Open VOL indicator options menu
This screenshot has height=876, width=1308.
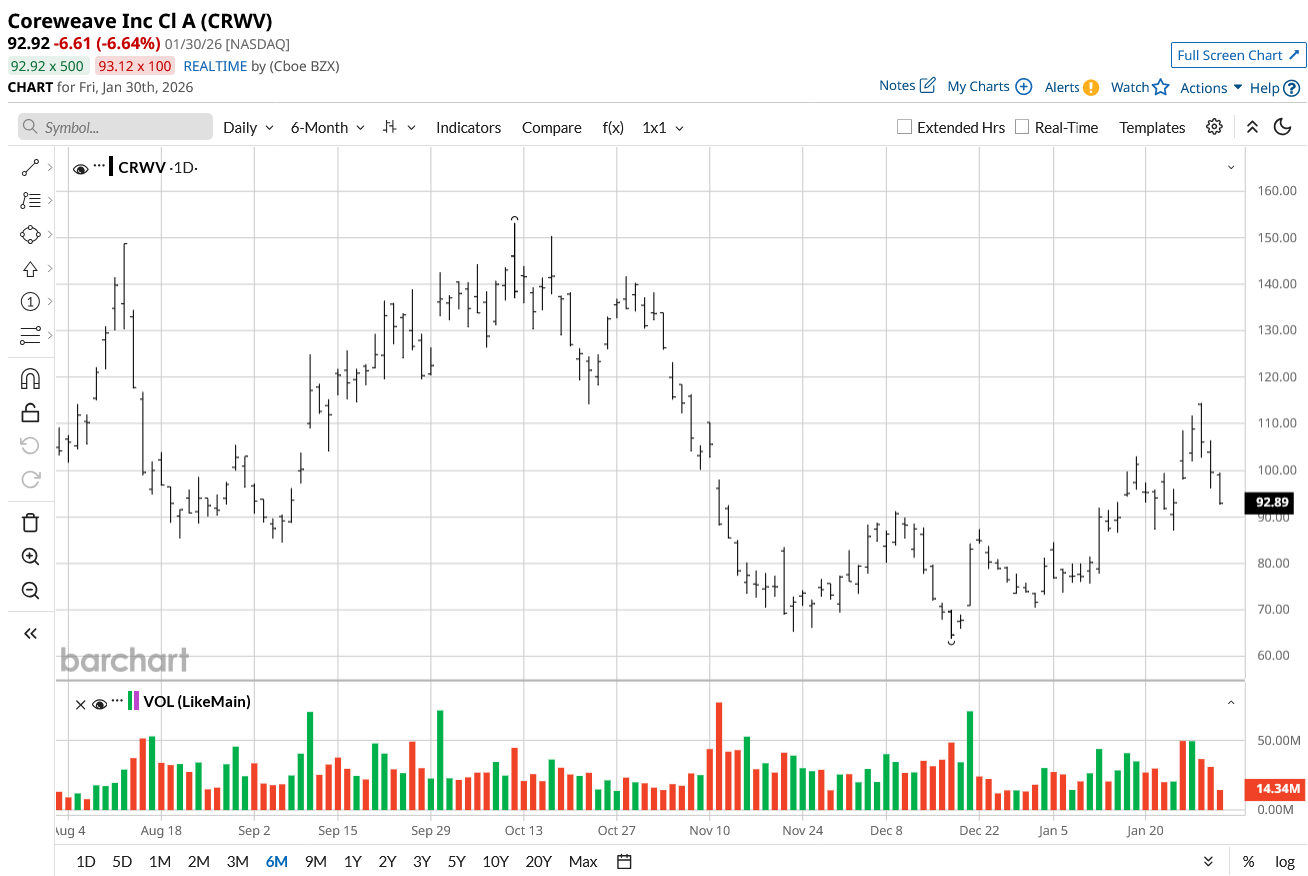(x=118, y=700)
